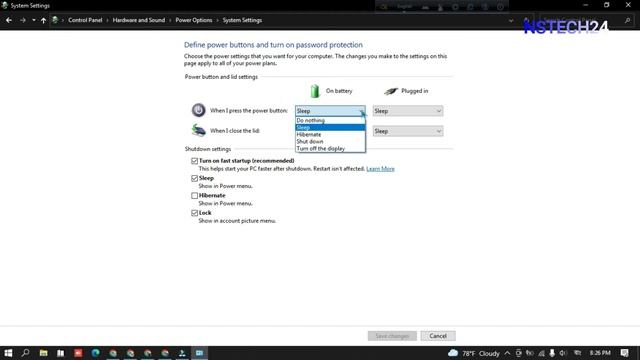Click 'When I press the power button' label
Image resolution: width=640 pixels, height=360 pixels.
249,111
